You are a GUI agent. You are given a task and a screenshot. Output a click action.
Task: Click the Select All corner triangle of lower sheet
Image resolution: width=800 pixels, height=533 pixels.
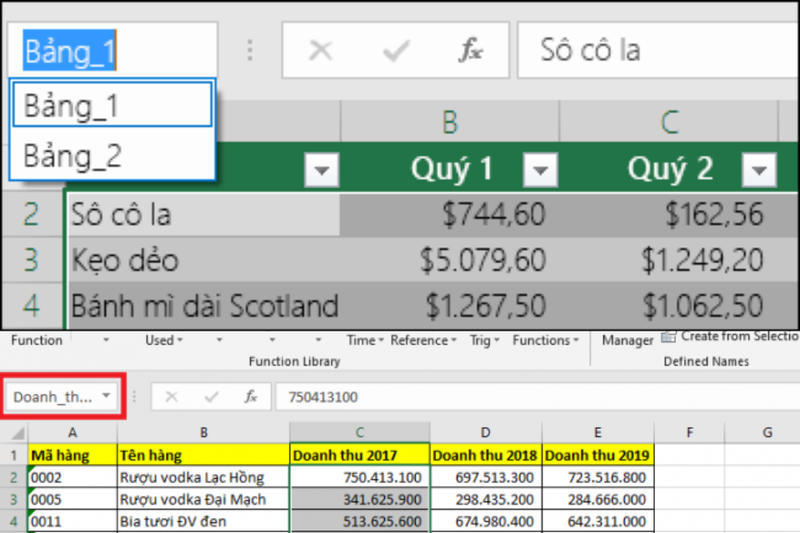18,433
